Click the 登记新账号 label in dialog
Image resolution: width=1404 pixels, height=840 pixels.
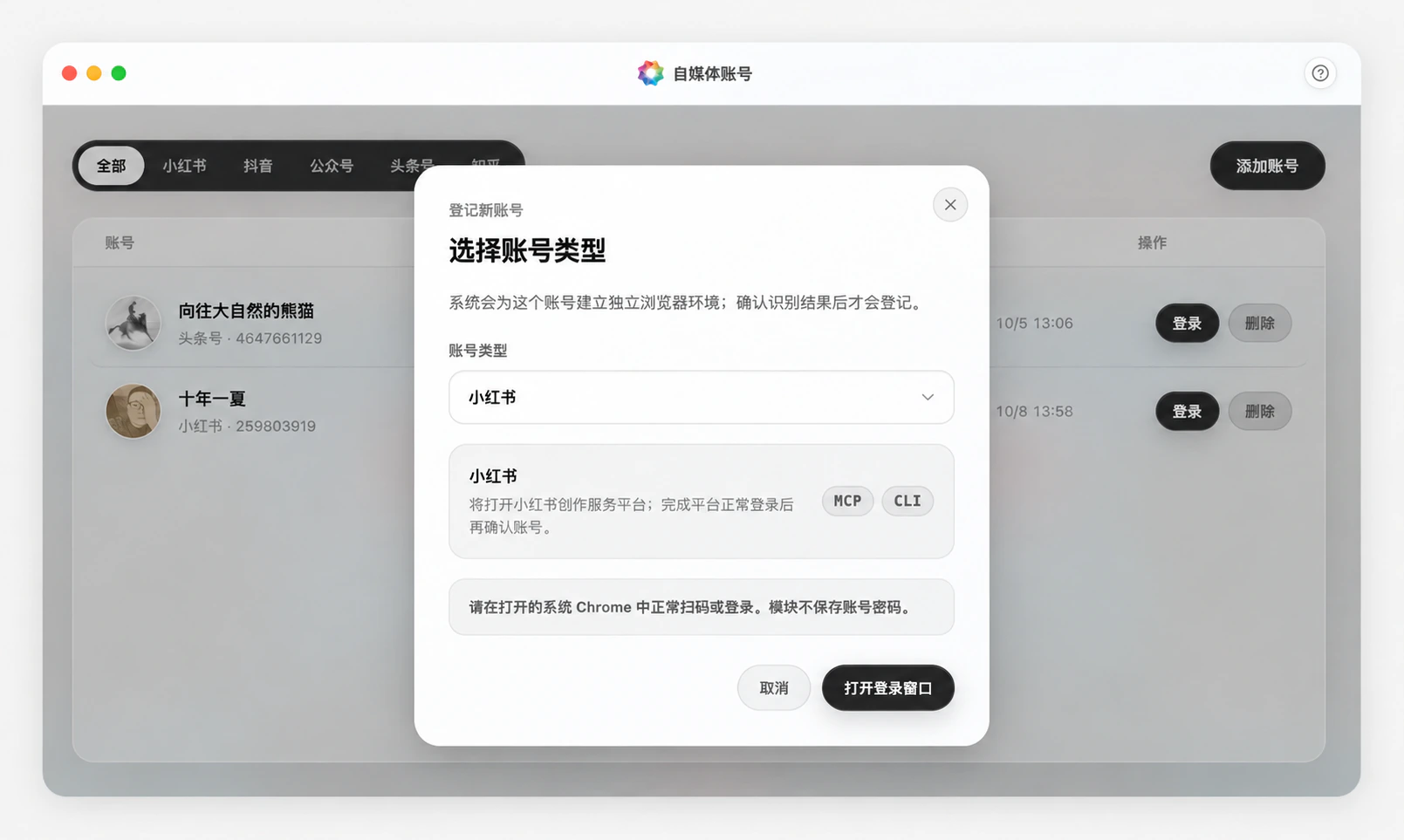point(486,210)
